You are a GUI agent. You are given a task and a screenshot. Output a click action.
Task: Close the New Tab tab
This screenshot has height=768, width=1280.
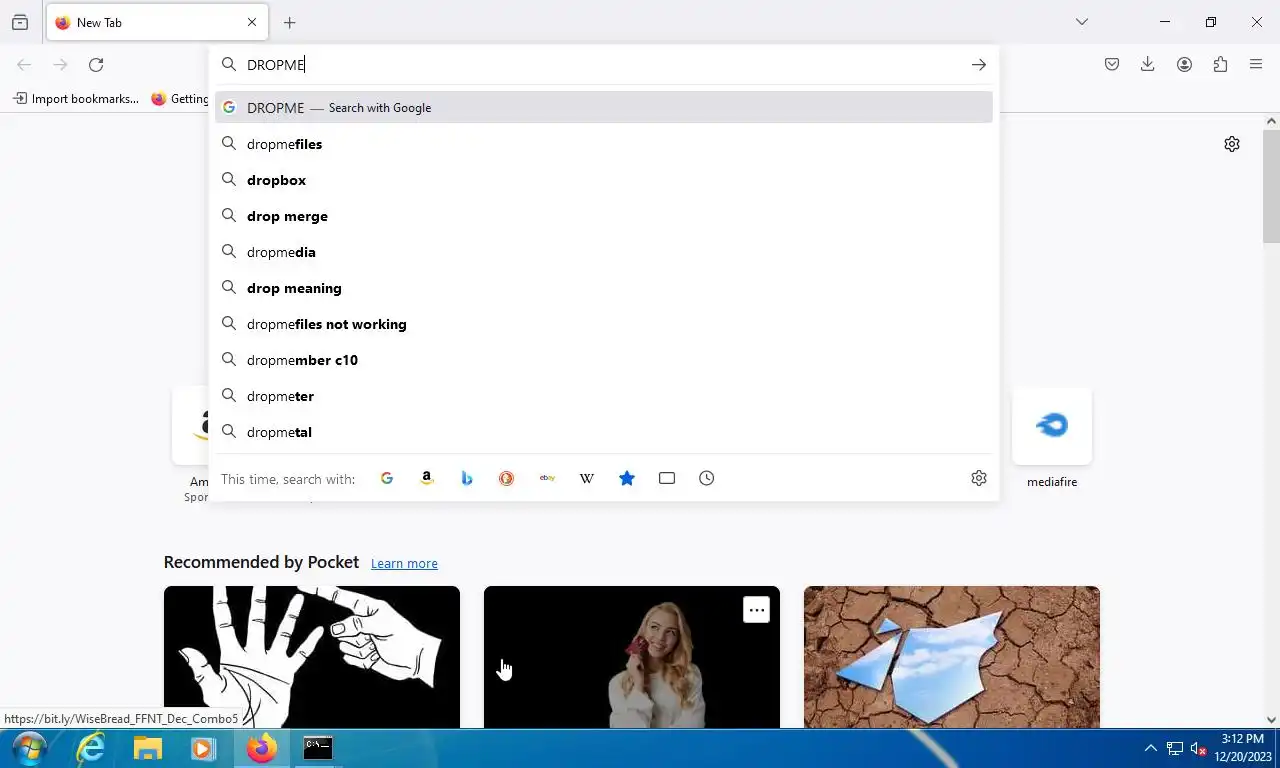click(x=252, y=22)
